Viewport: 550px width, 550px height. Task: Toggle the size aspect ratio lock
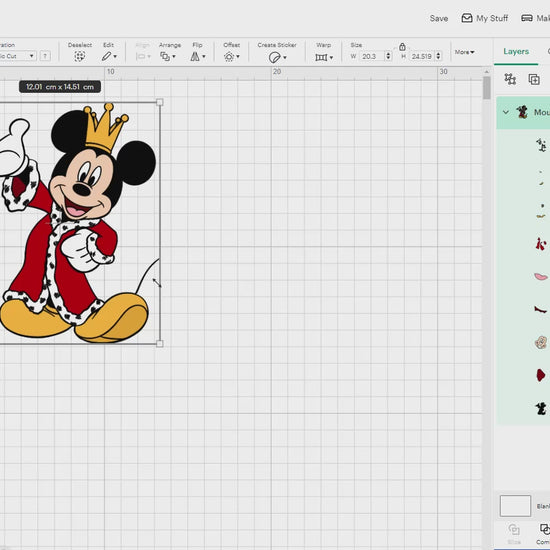pos(402,46)
